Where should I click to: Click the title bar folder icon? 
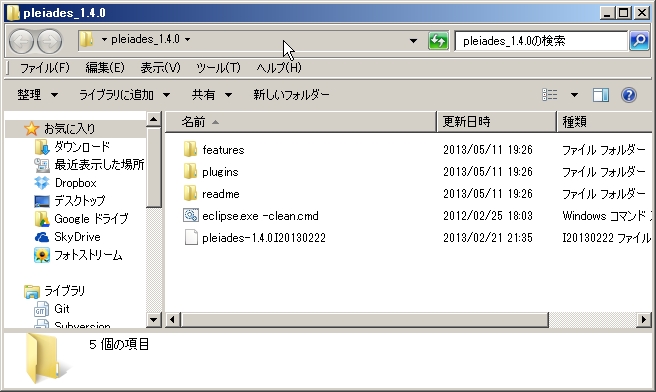click(13, 13)
